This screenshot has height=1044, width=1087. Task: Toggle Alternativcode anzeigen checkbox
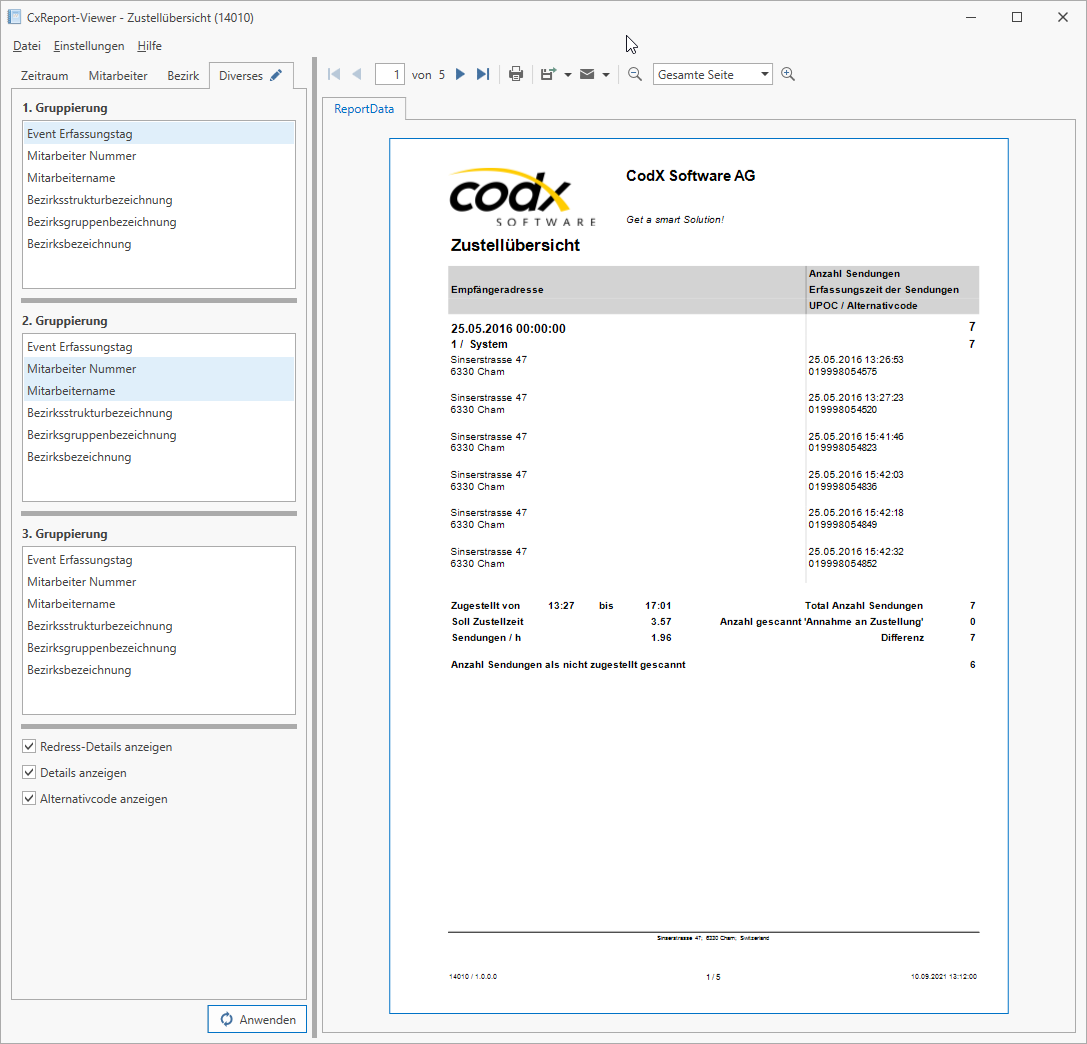coord(29,799)
